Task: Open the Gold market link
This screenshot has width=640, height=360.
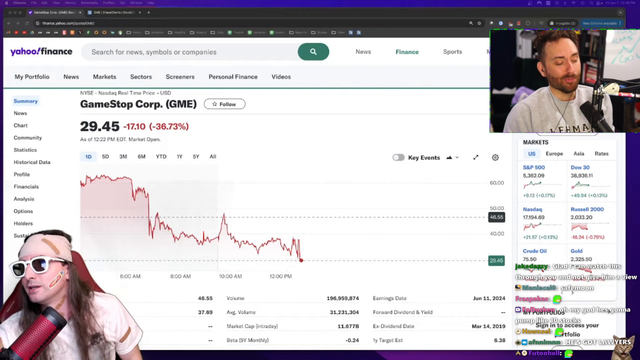Action: (x=576, y=251)
